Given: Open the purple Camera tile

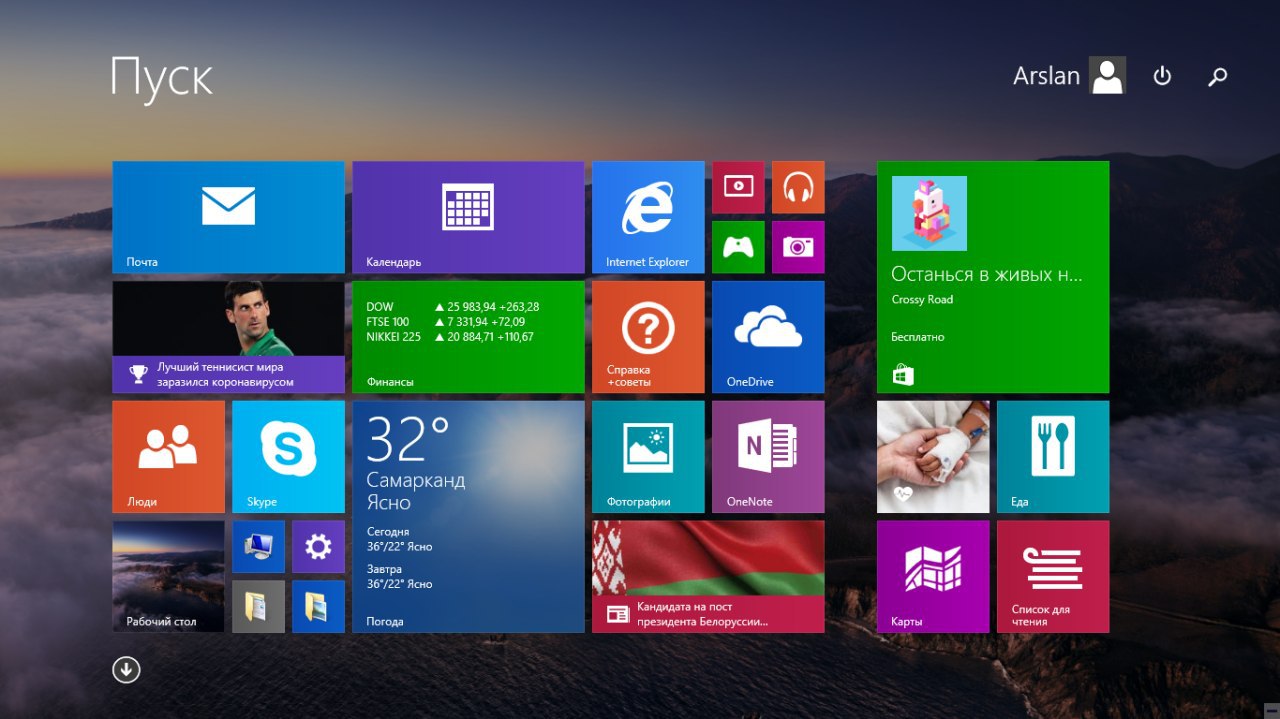Looking at the screenshot, I should [x=798, y=247].
